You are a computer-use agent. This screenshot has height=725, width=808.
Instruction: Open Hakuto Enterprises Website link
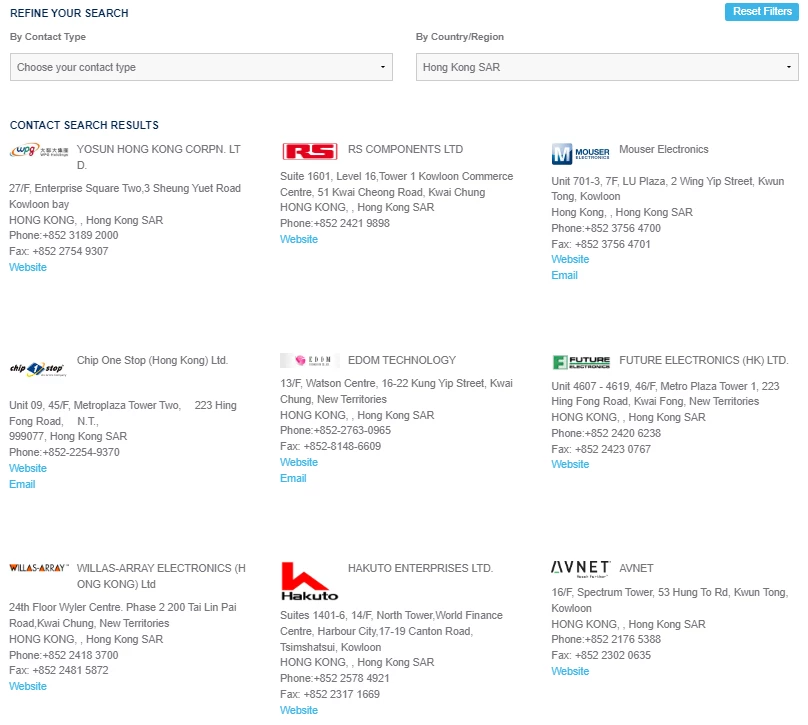coord(299,710)
